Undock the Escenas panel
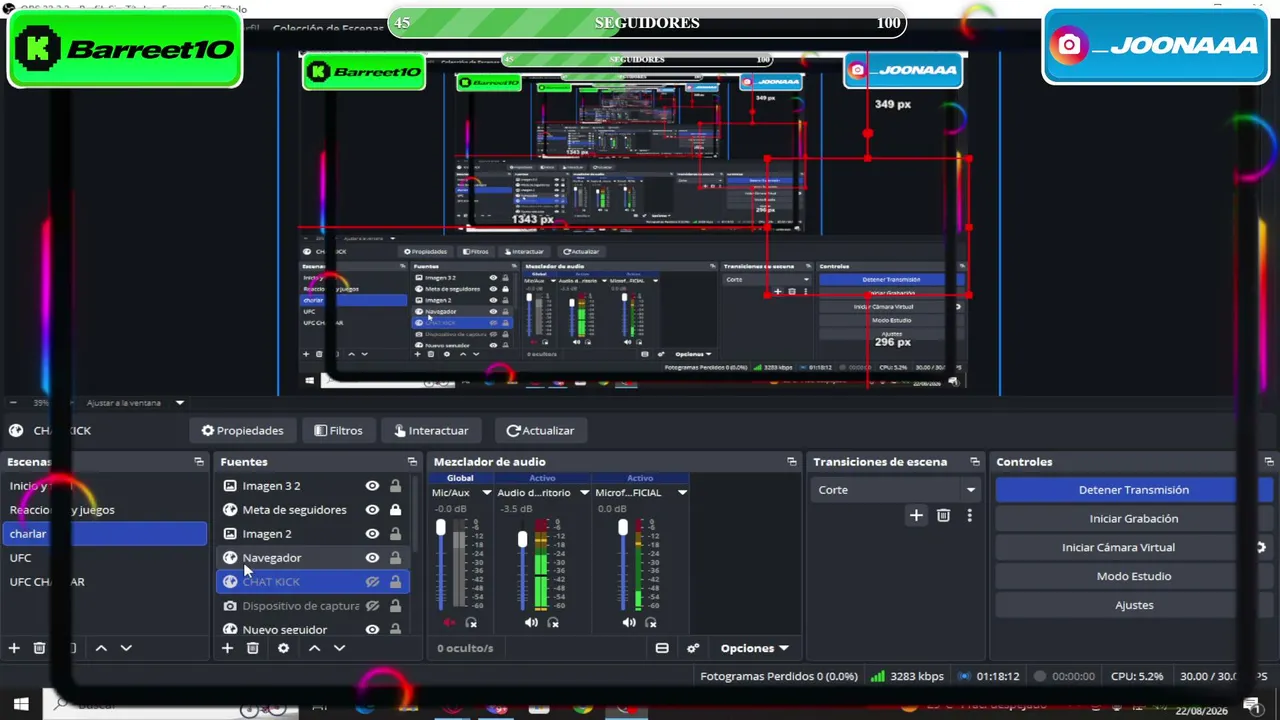The width and height of the screenshot is (1280, 720). (x=199, y=462)
